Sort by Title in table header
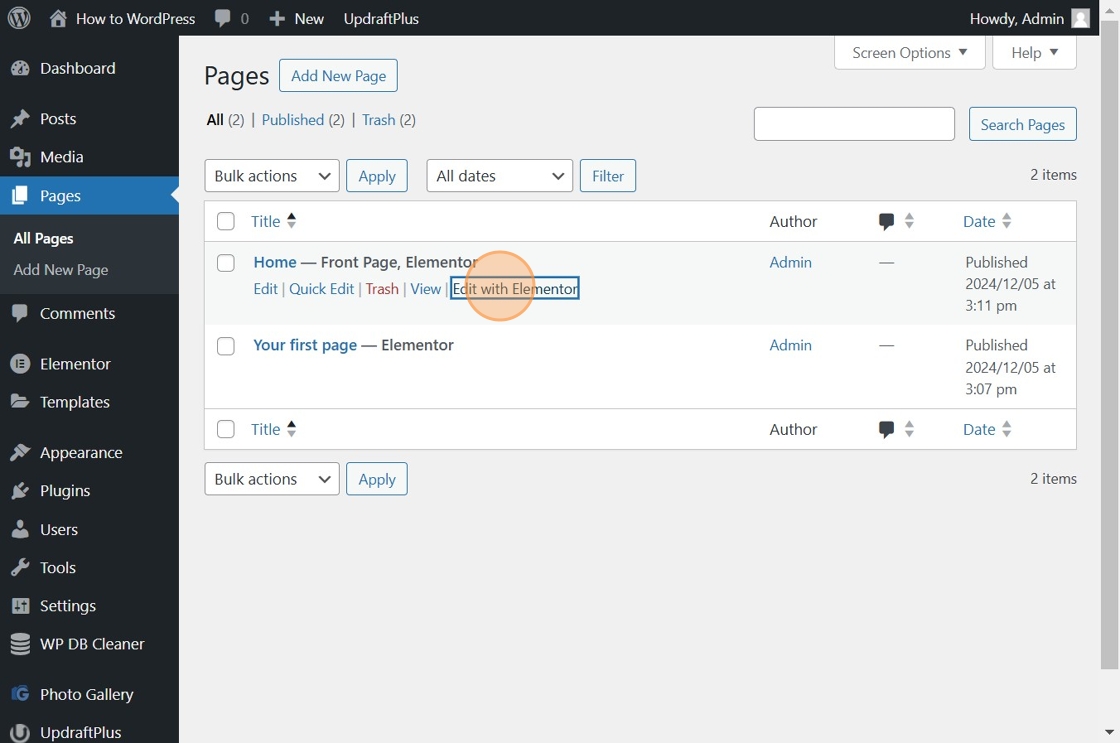This screenshot has height=743, width=1120. (x=274, y=221)
